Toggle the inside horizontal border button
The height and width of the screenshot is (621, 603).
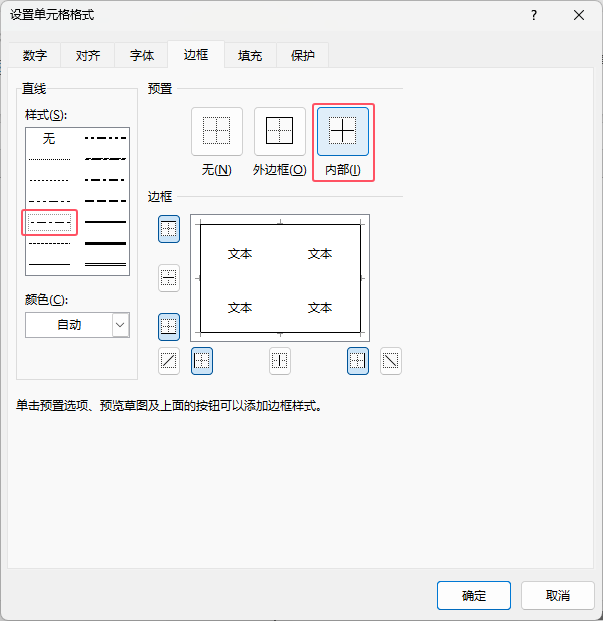[169, 278]
